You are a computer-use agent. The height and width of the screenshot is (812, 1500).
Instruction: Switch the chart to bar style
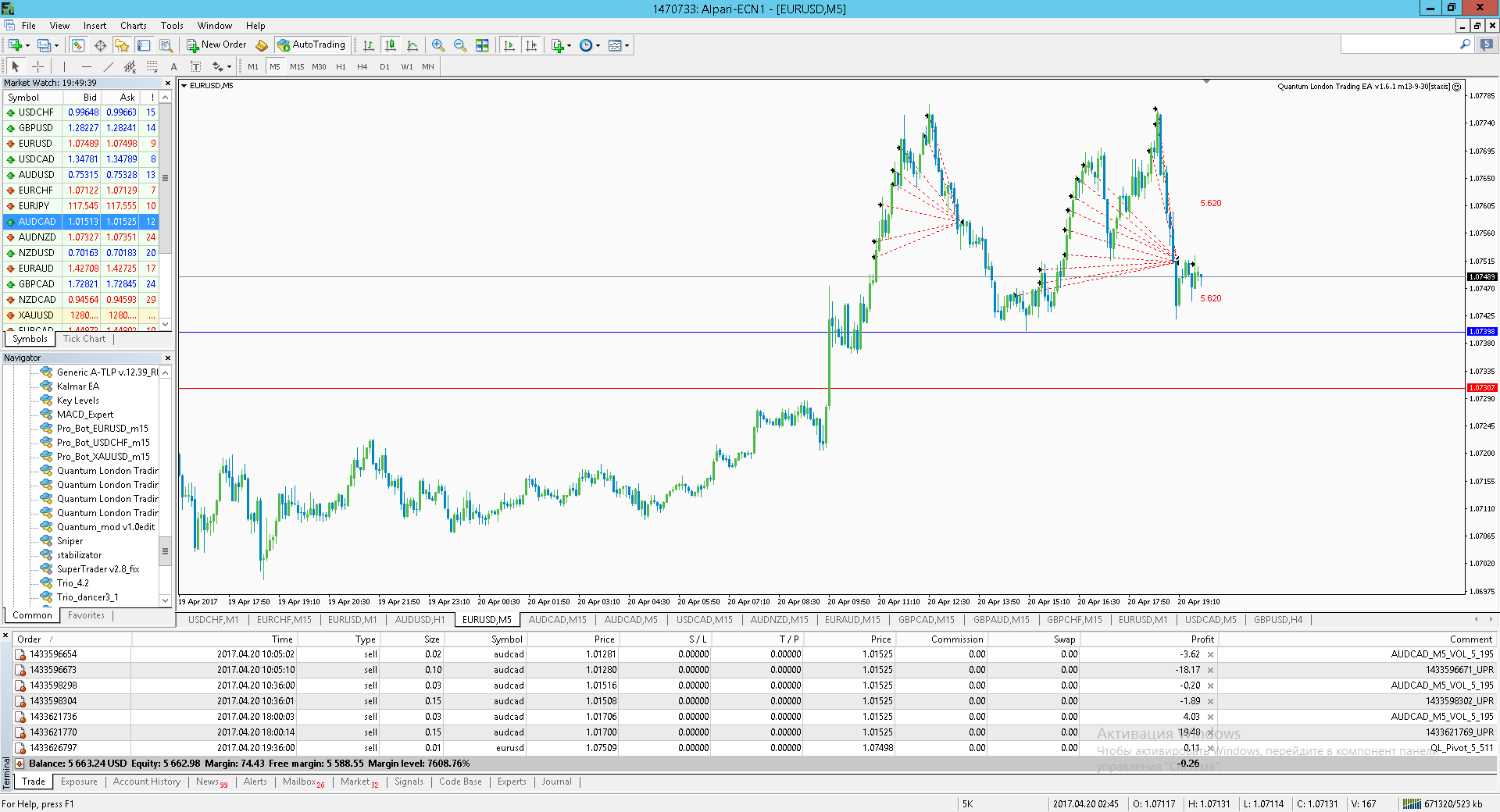point(369,45)
